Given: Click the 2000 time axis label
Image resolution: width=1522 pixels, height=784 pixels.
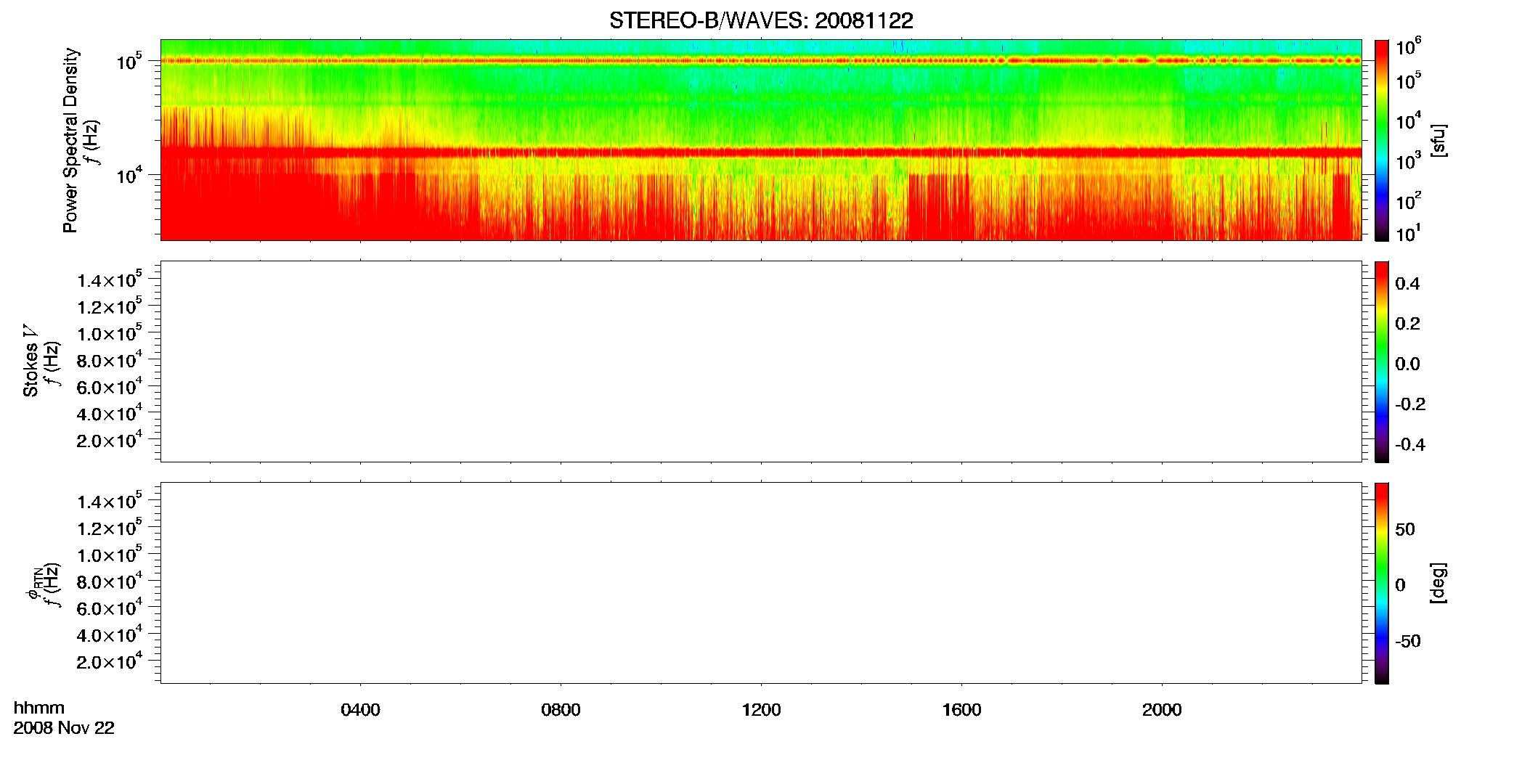Looking at the screenshot, I should pyautogui.click(x=1162, y=710).
